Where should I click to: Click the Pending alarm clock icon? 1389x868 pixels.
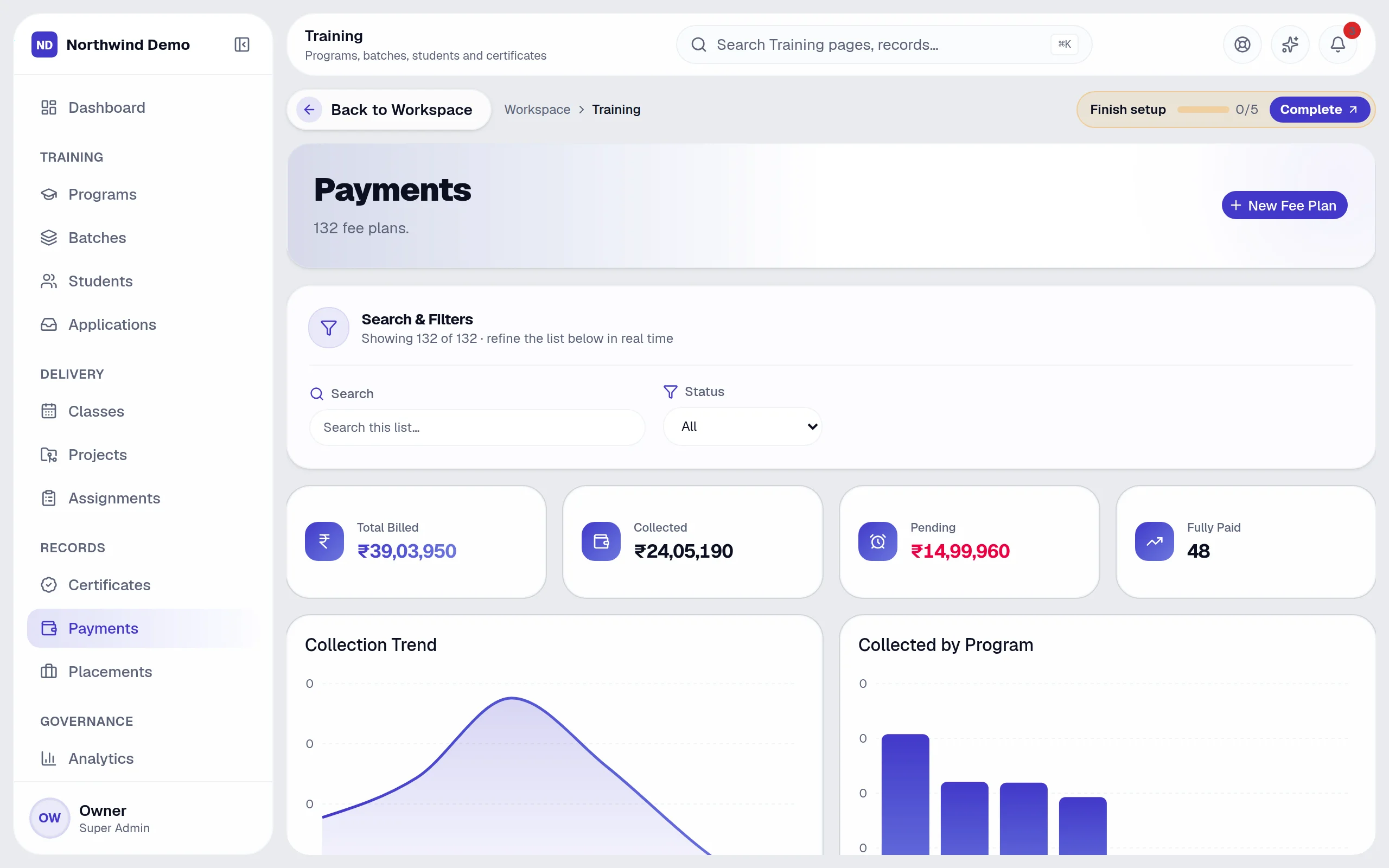tap(877, 541)
